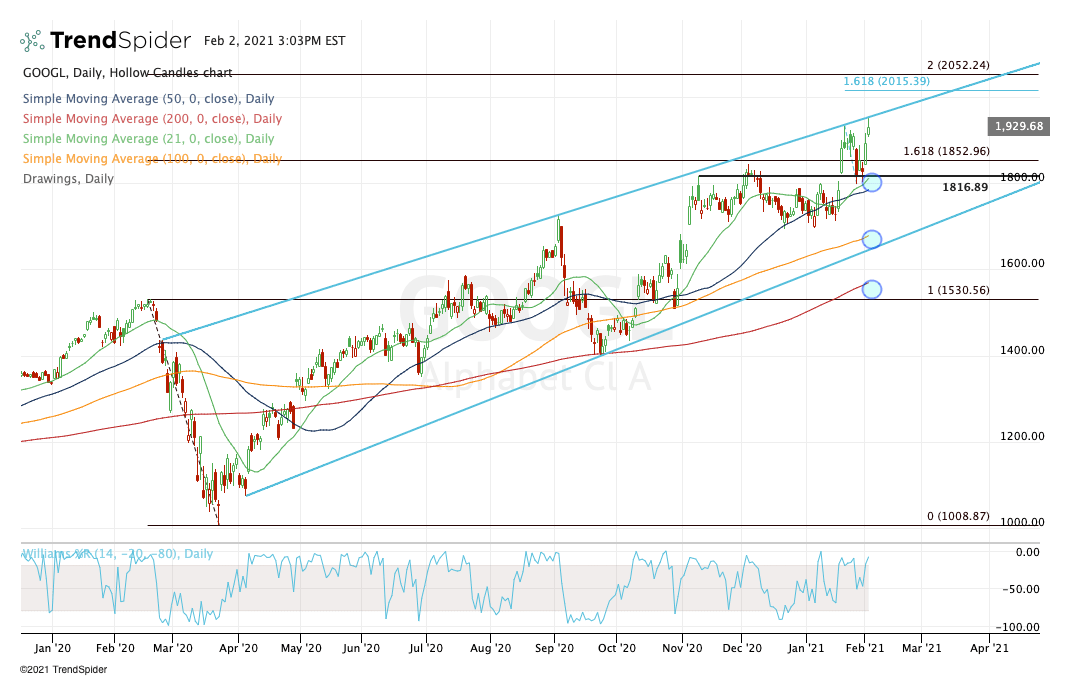The height and width of the screenshot is (679, 1070).
Task: Select the Drawings, Daily layer label
Action: (x=67, y=178)
